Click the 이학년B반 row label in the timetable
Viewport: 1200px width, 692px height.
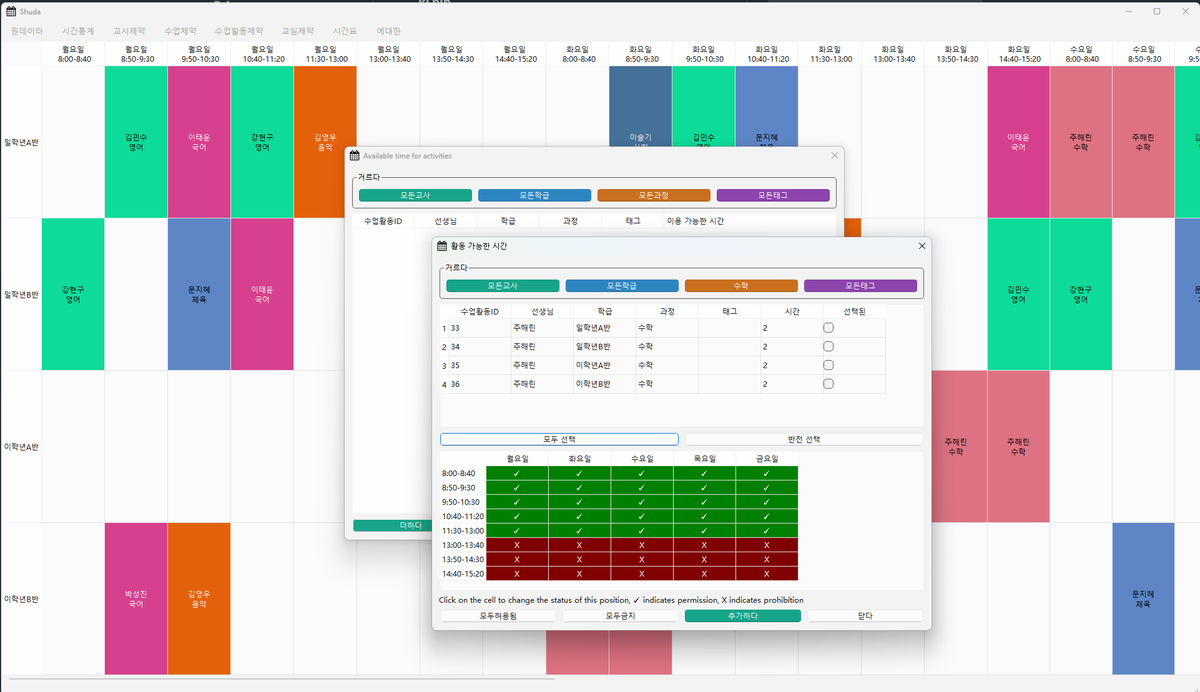click(x=20, y=599)
